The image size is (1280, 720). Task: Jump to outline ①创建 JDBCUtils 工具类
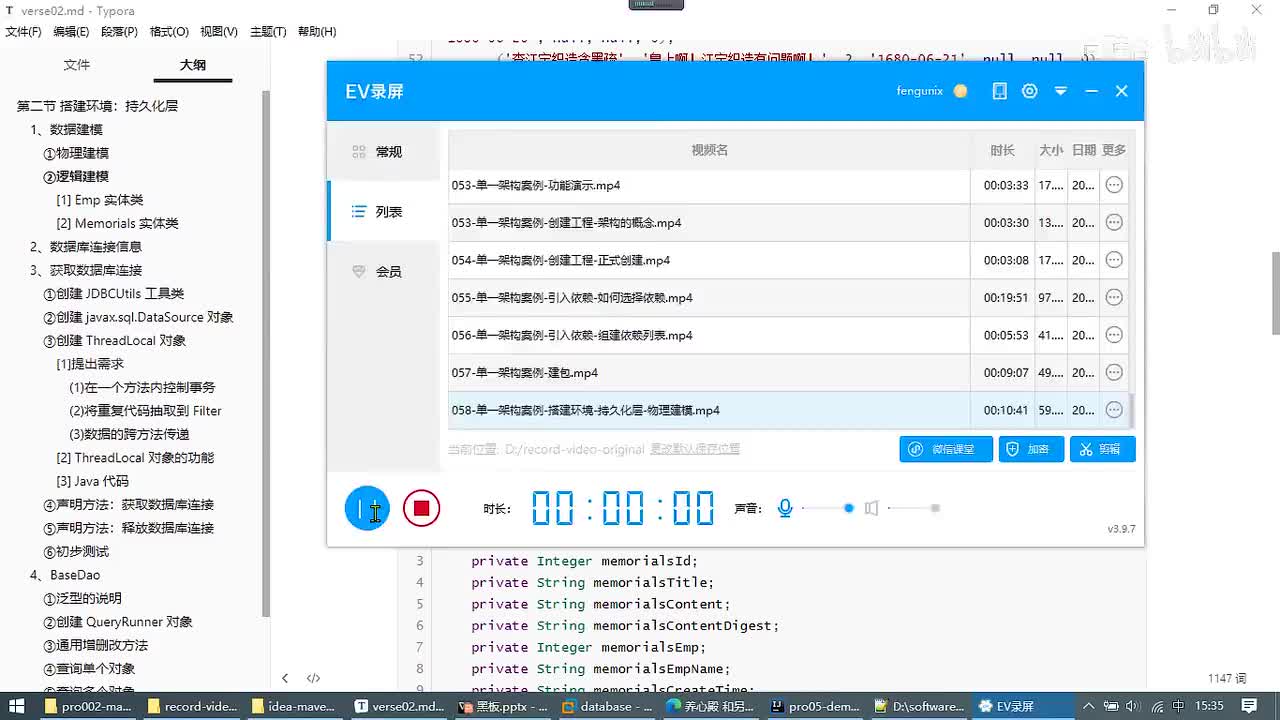pyautogui.click(x=114, y=293)
